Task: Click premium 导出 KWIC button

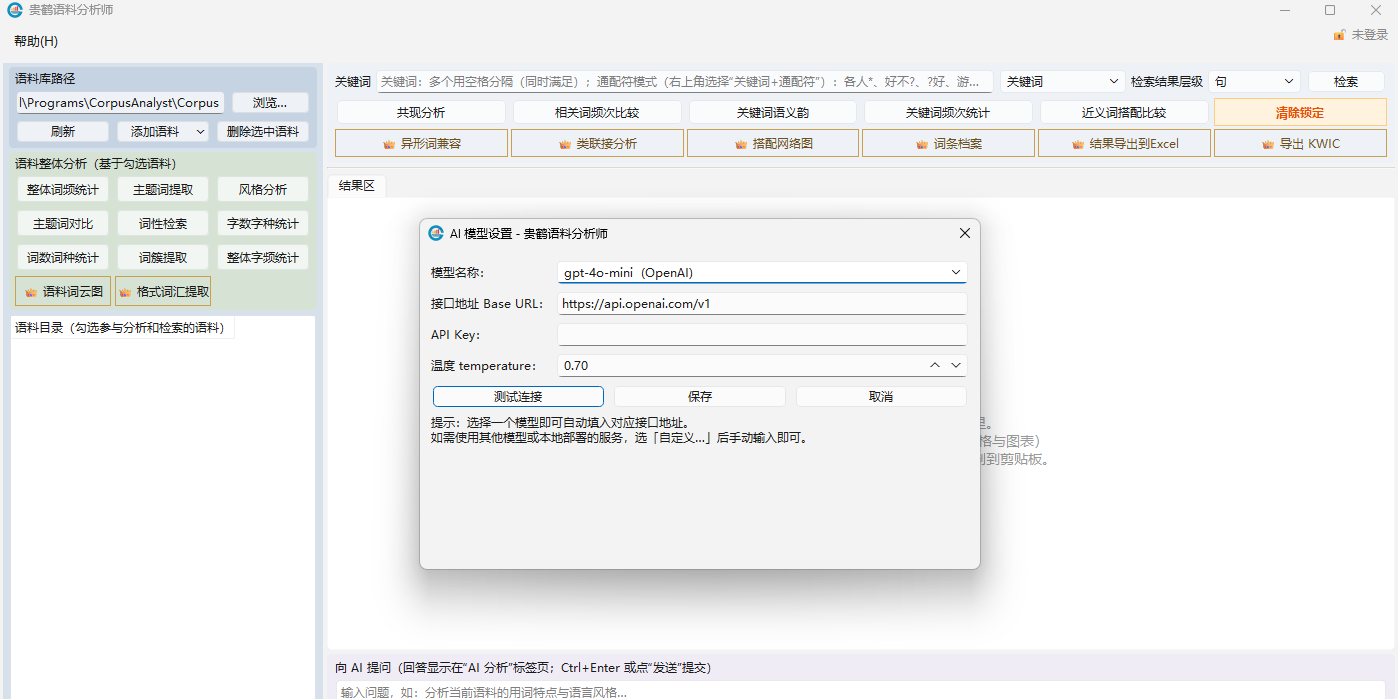Action: coord(1300,143)
